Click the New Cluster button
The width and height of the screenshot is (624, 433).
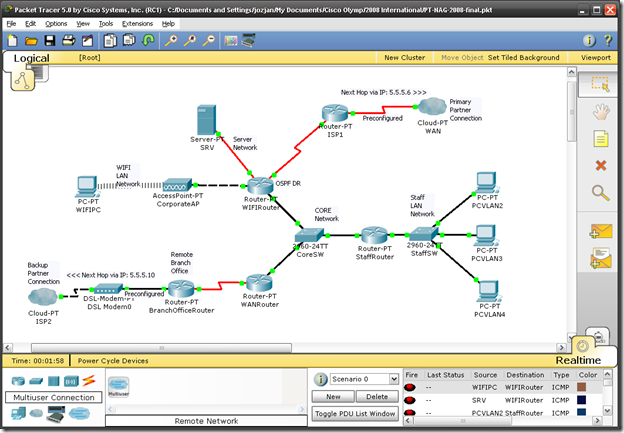[404, 58]
